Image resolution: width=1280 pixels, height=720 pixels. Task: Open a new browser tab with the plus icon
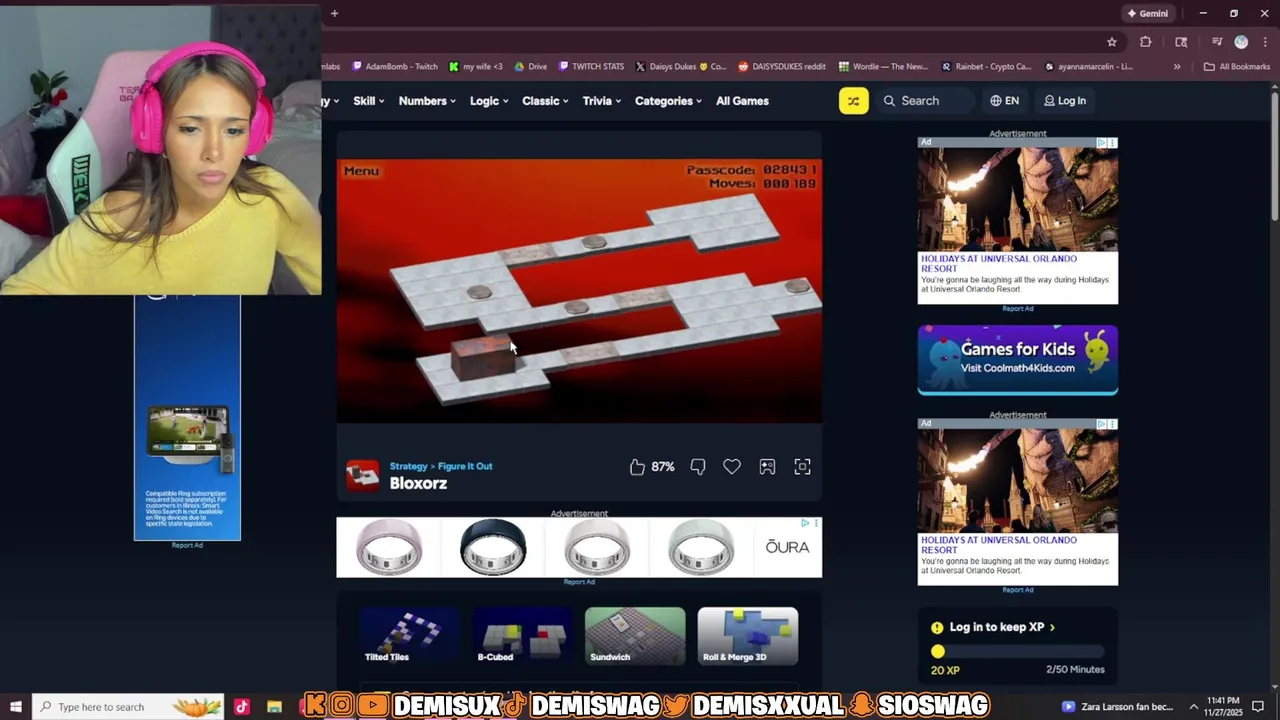coord(334,13)
